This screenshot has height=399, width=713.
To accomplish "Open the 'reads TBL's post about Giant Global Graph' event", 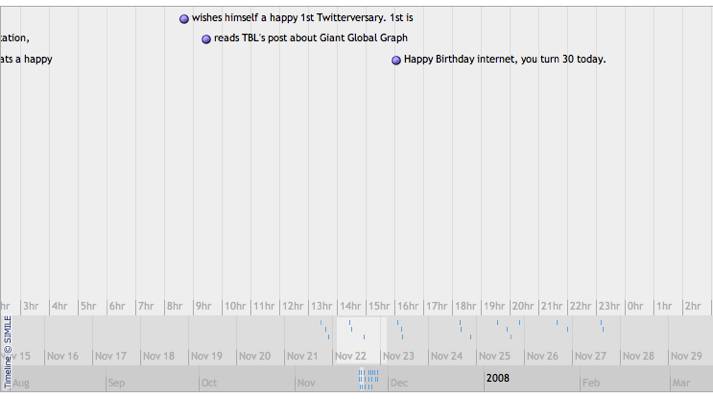I will pyautogui.click(x=311, y=38).
